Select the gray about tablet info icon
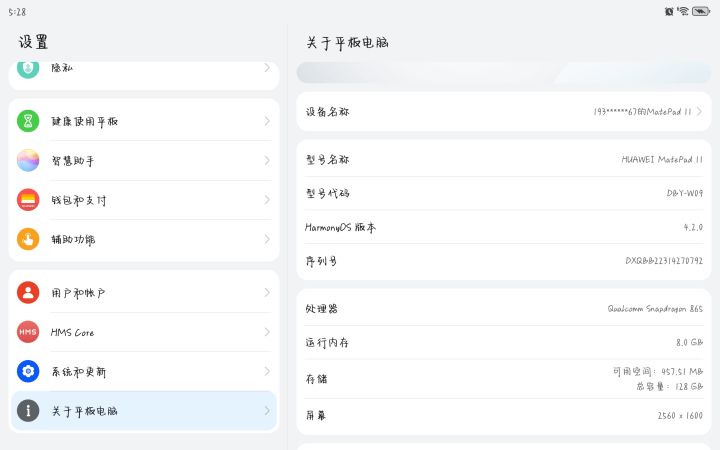The height and width of the screenshot is (450, 720). 28,410
